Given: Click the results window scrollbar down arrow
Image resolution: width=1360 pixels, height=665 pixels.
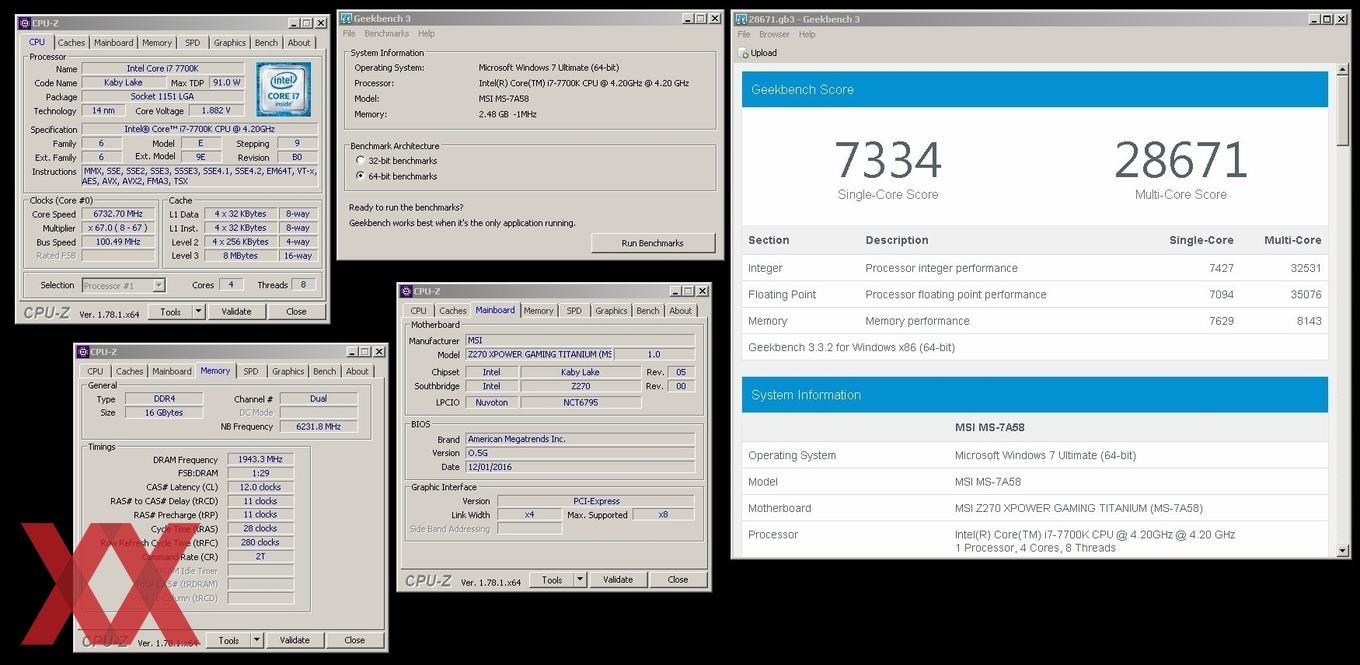Looking at the screenshot, I should coord(1342,549).
